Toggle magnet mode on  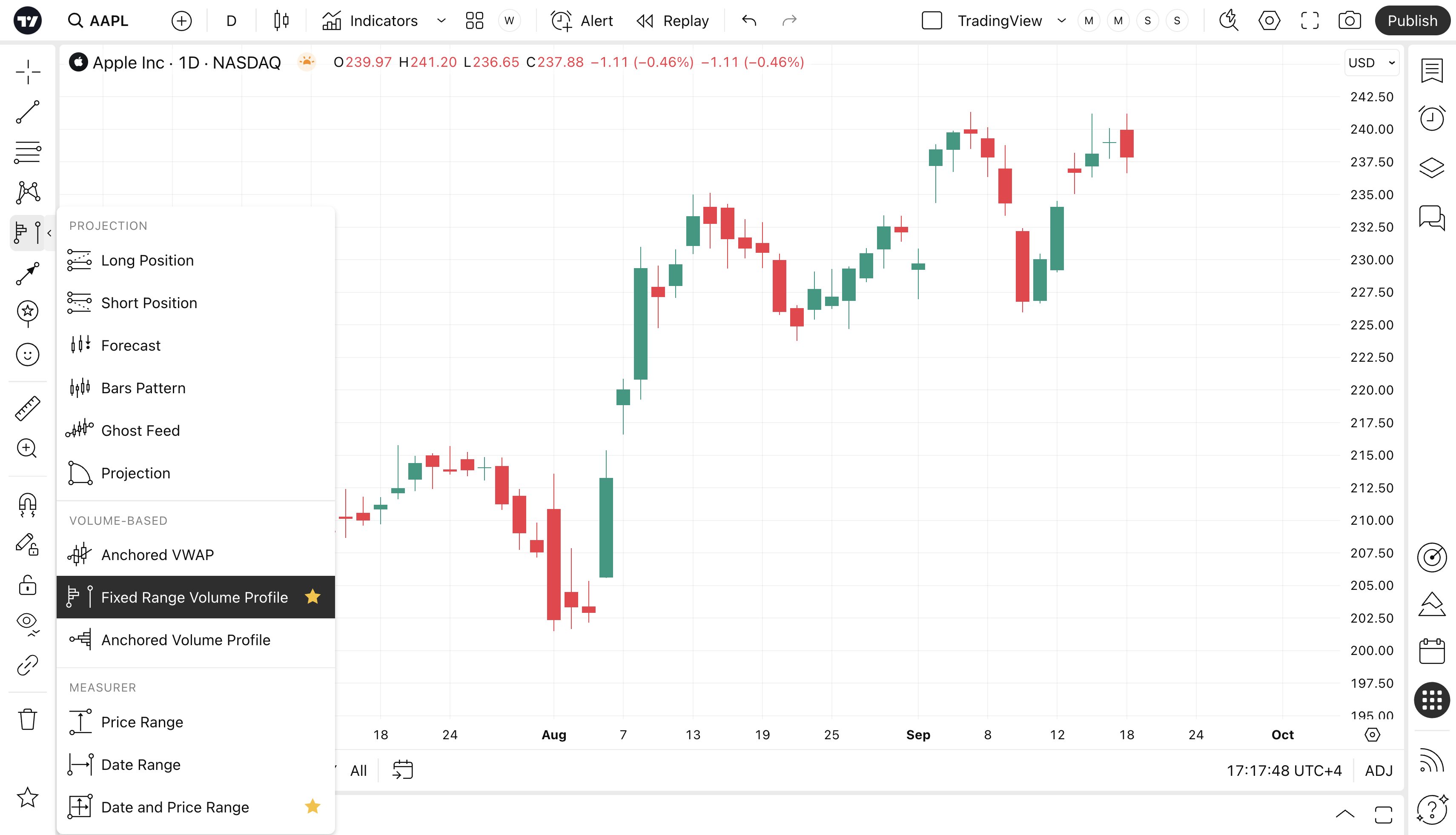(28, 505)
